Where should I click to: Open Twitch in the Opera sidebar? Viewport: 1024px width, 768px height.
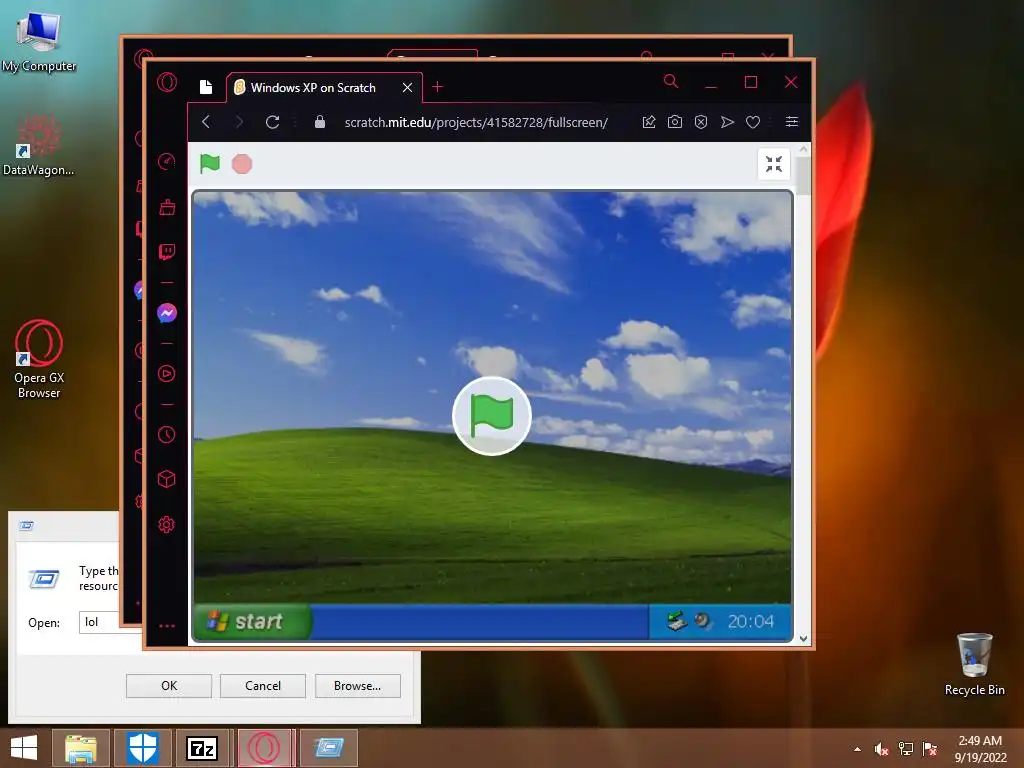coord(167,252)
